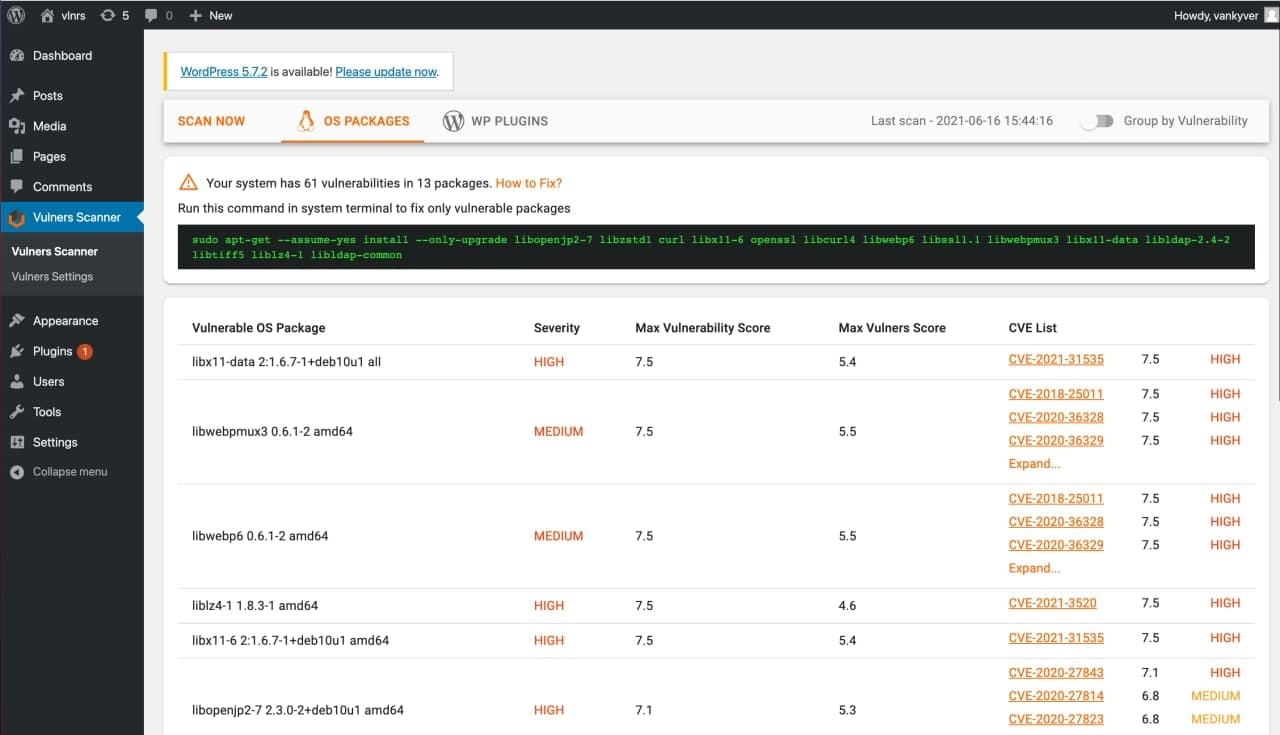The width and height of the screenshot is (1280, 735).
Task: Open CVE-2018-25011 in libwebpmux3 row
Action: [x=1056, y=394]
